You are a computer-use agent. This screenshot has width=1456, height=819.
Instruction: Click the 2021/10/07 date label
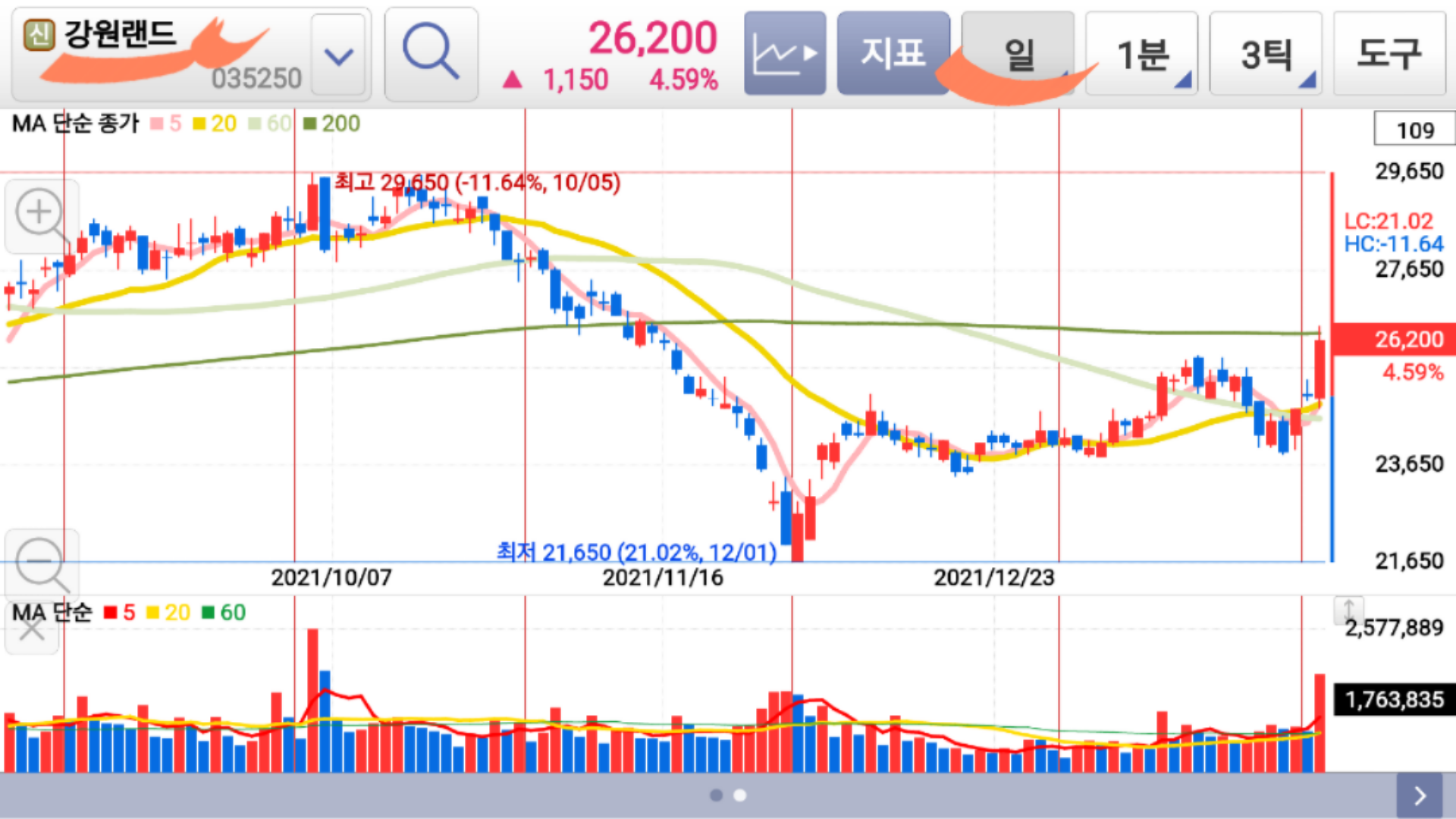tap(331, 578)
